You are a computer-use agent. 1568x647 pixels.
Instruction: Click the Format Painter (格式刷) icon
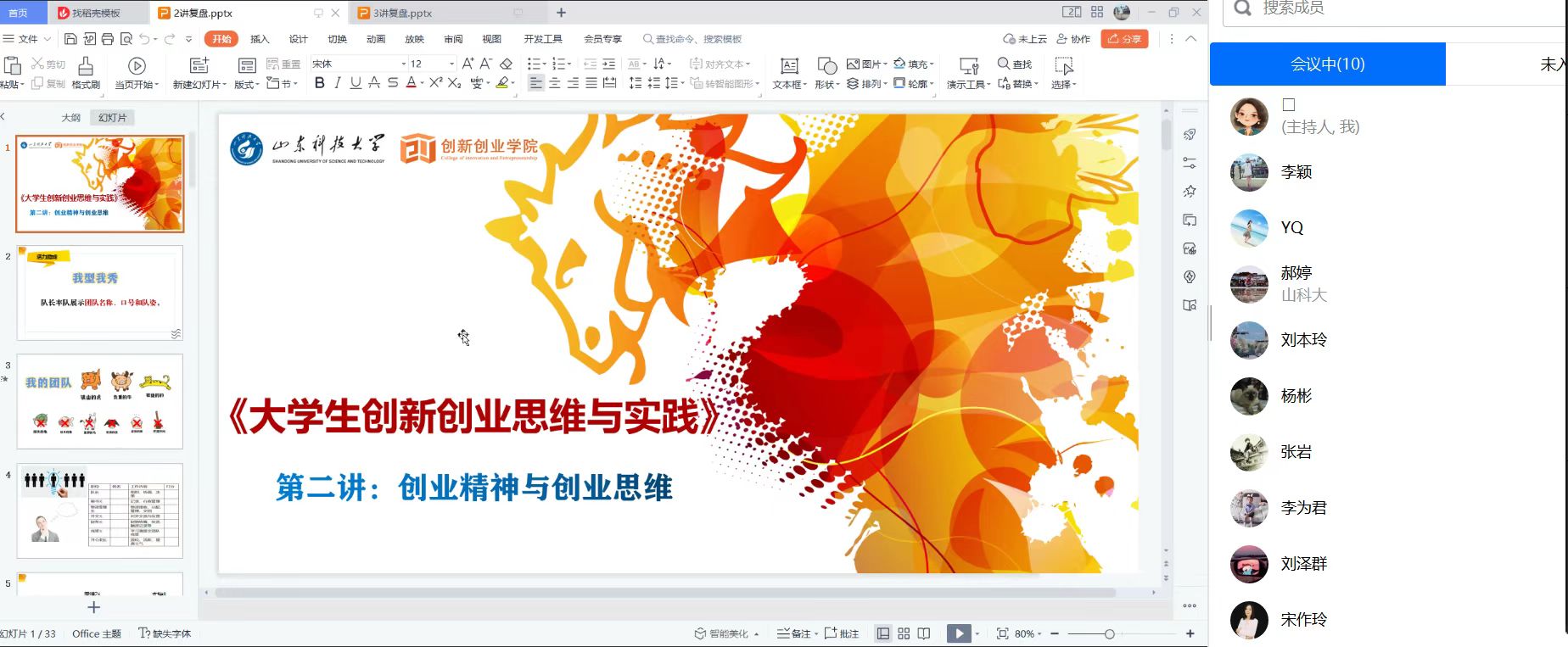coord(86,66)
